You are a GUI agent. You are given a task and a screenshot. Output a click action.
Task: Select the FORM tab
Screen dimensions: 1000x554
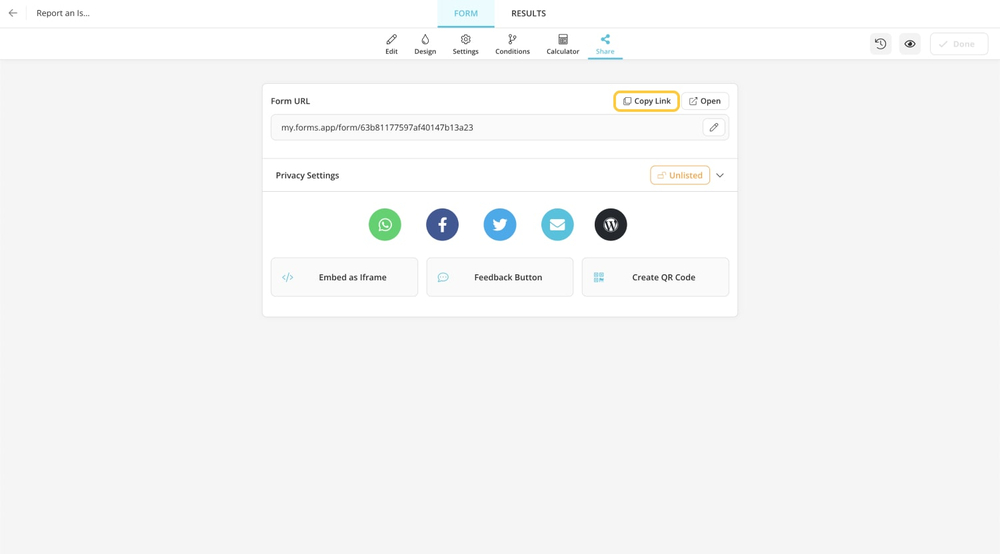pos(466,13)
